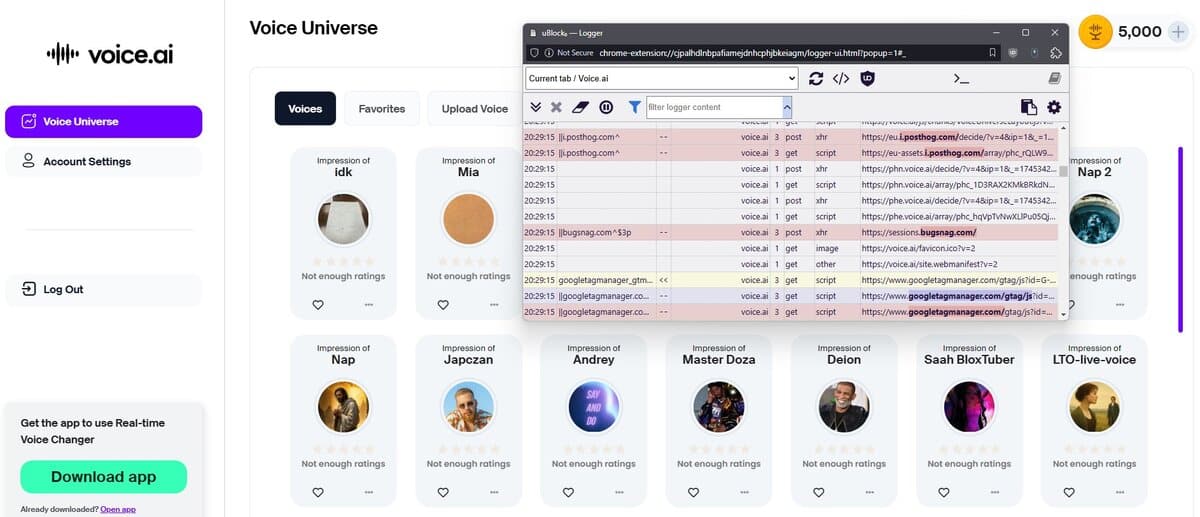Favorite the Deion voice with its heart

click(x=819, y=492)
